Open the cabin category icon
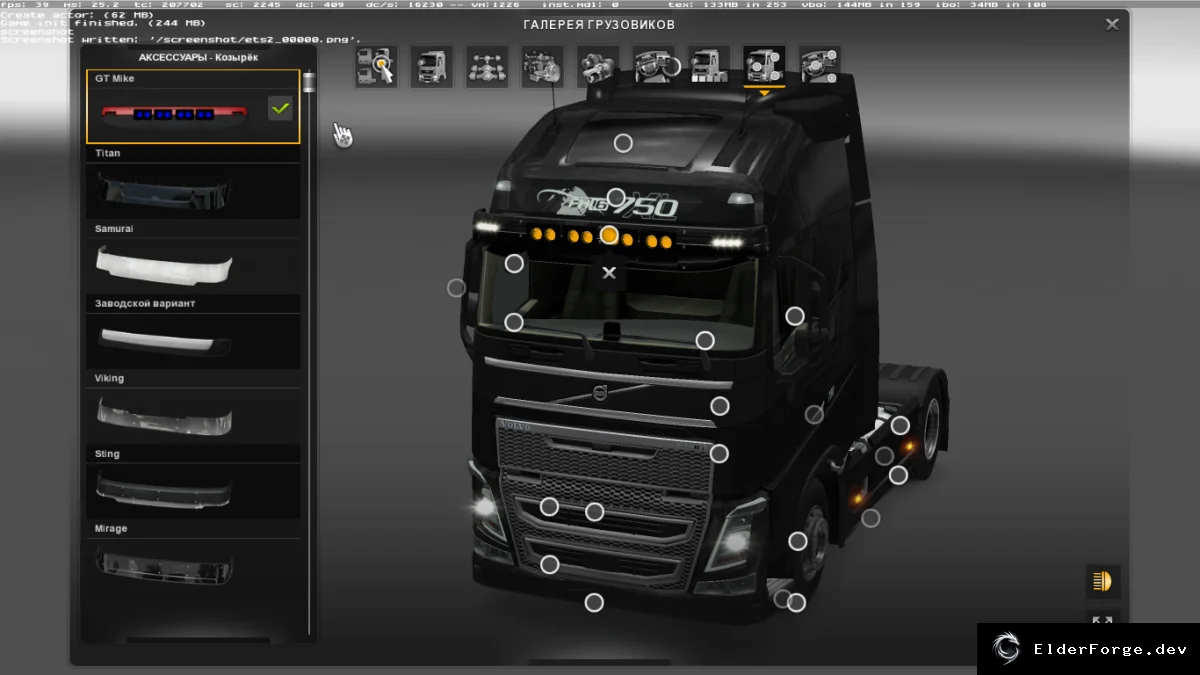 tap(431, 67)
